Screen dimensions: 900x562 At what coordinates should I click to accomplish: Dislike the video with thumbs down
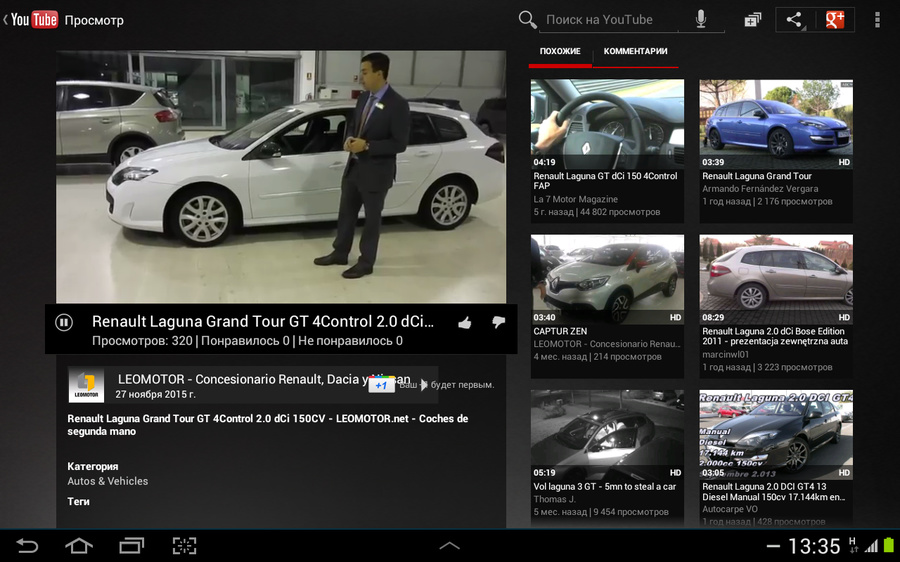point(498,323)
